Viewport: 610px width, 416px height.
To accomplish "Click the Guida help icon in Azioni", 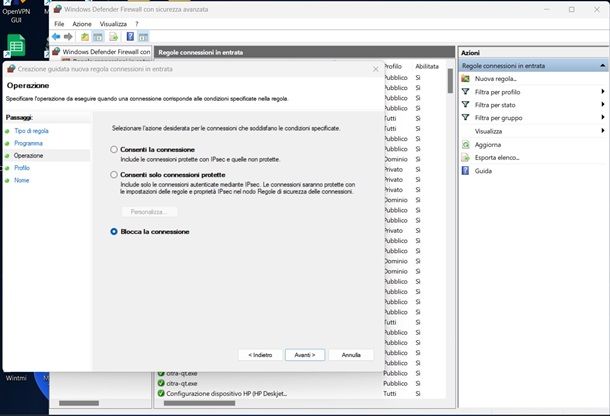I will [465, 170].
